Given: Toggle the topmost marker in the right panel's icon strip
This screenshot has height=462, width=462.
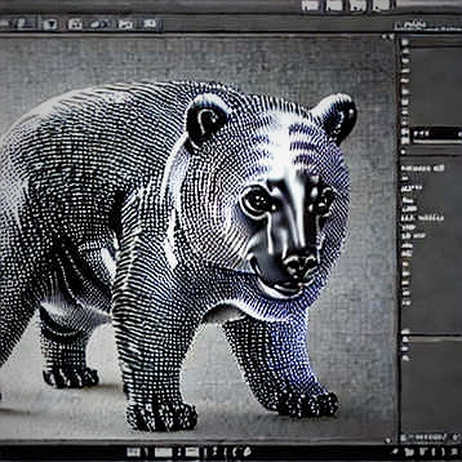Looking at the screenshot, I should coord(405,42).
